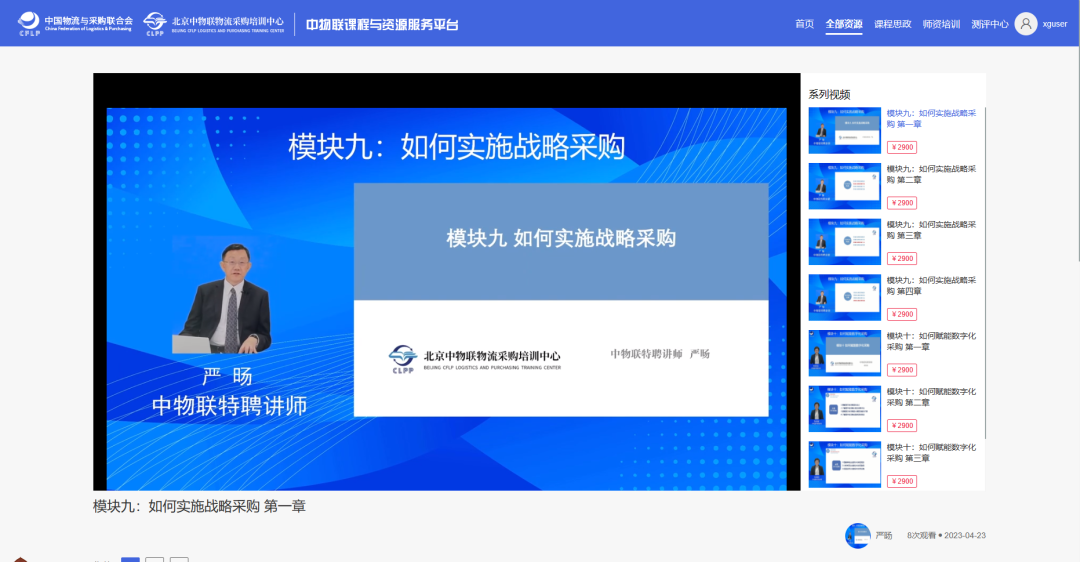Click ¥2900 price tag of 模块九 第一章
1080x562 pixels.
click(902, 147)
